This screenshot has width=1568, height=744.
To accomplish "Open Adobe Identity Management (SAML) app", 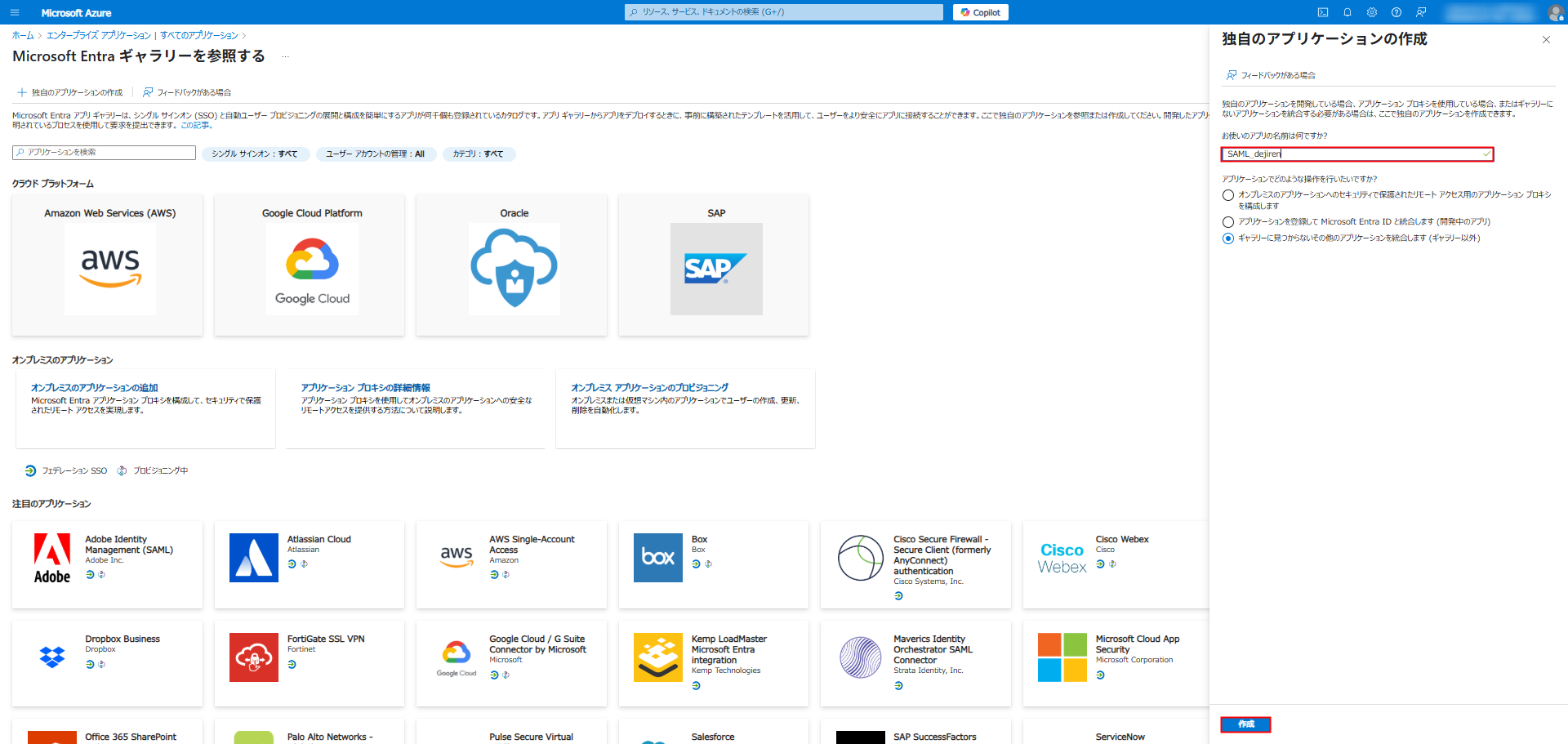I will pyautogui.click(x=108, y=564).
